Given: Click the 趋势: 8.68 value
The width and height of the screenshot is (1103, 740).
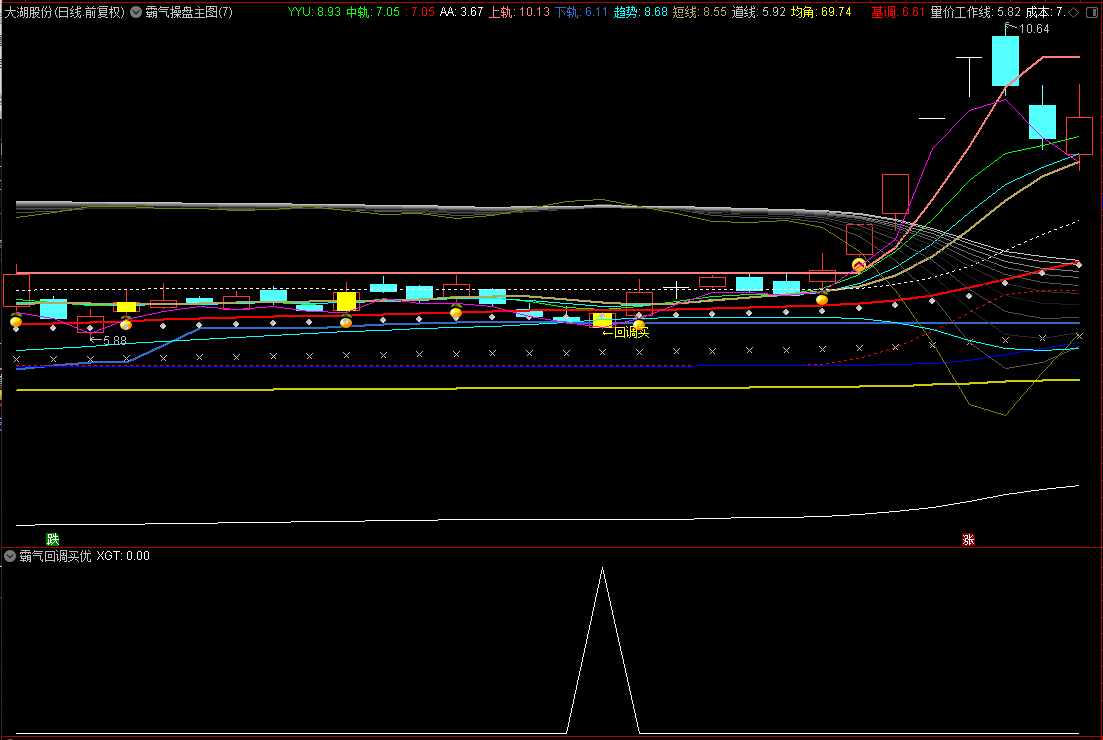Looking at the screenshot, I should [640, 12].
